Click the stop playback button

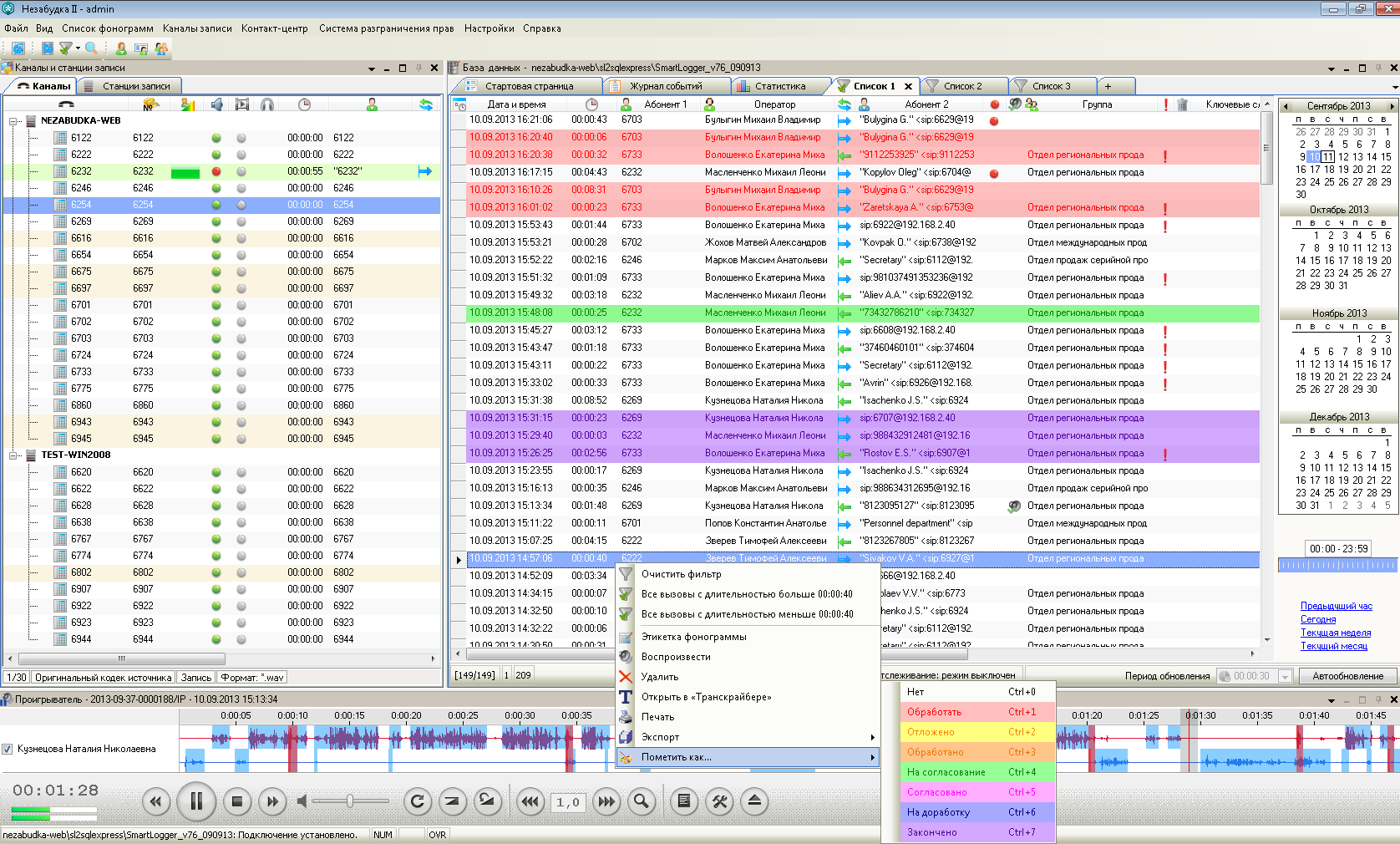click(x=237, y=802)
